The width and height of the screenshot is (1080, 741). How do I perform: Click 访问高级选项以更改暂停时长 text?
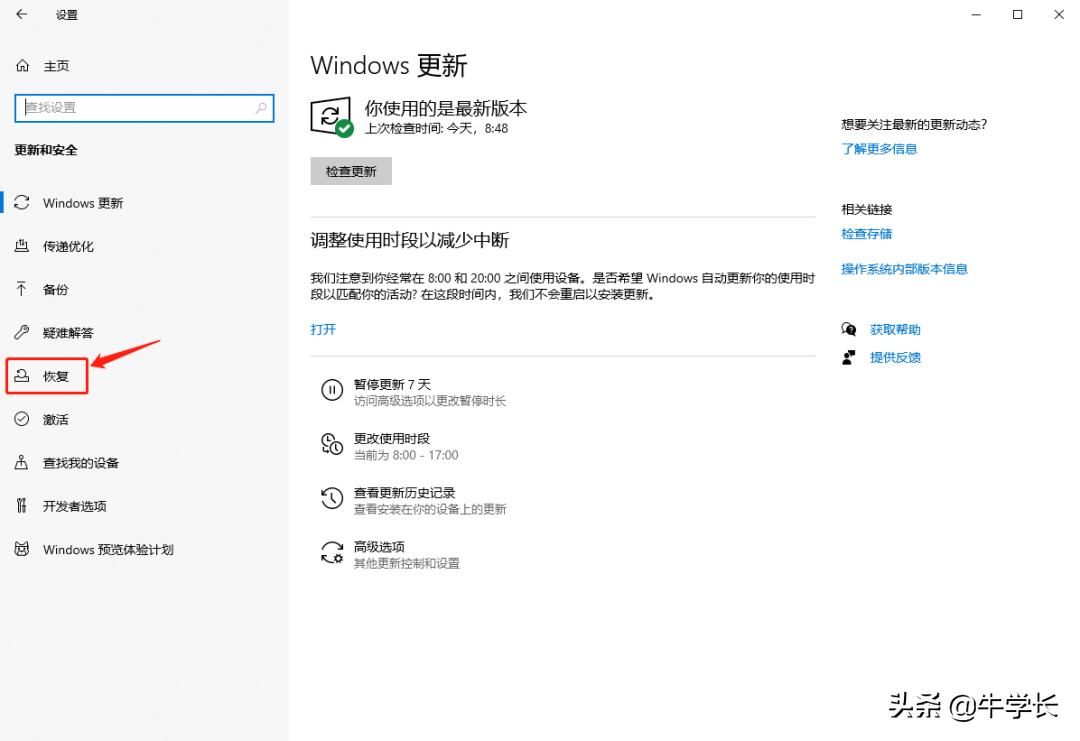tap(430, 401)
